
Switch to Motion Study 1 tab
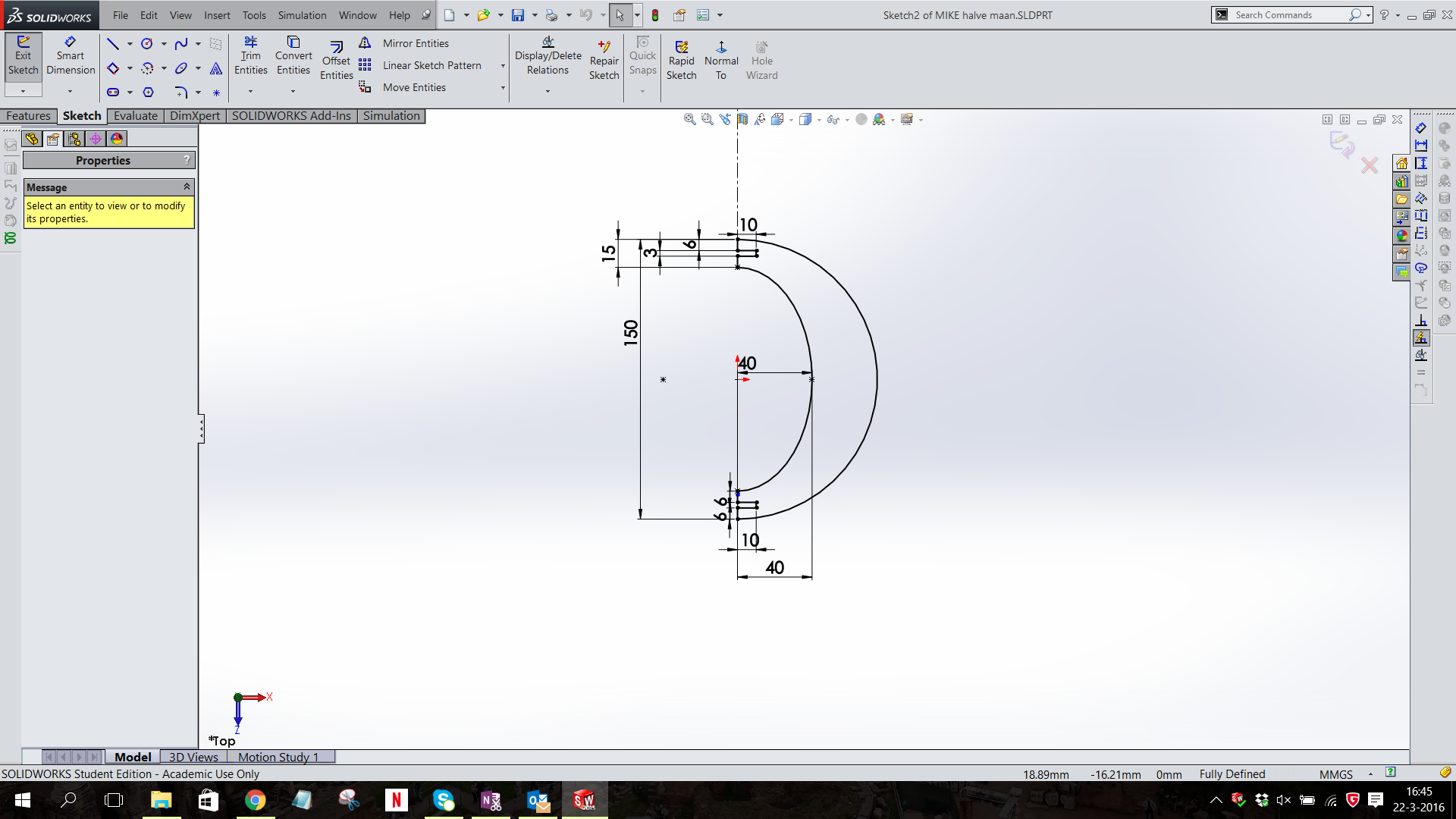pos(278,757)
